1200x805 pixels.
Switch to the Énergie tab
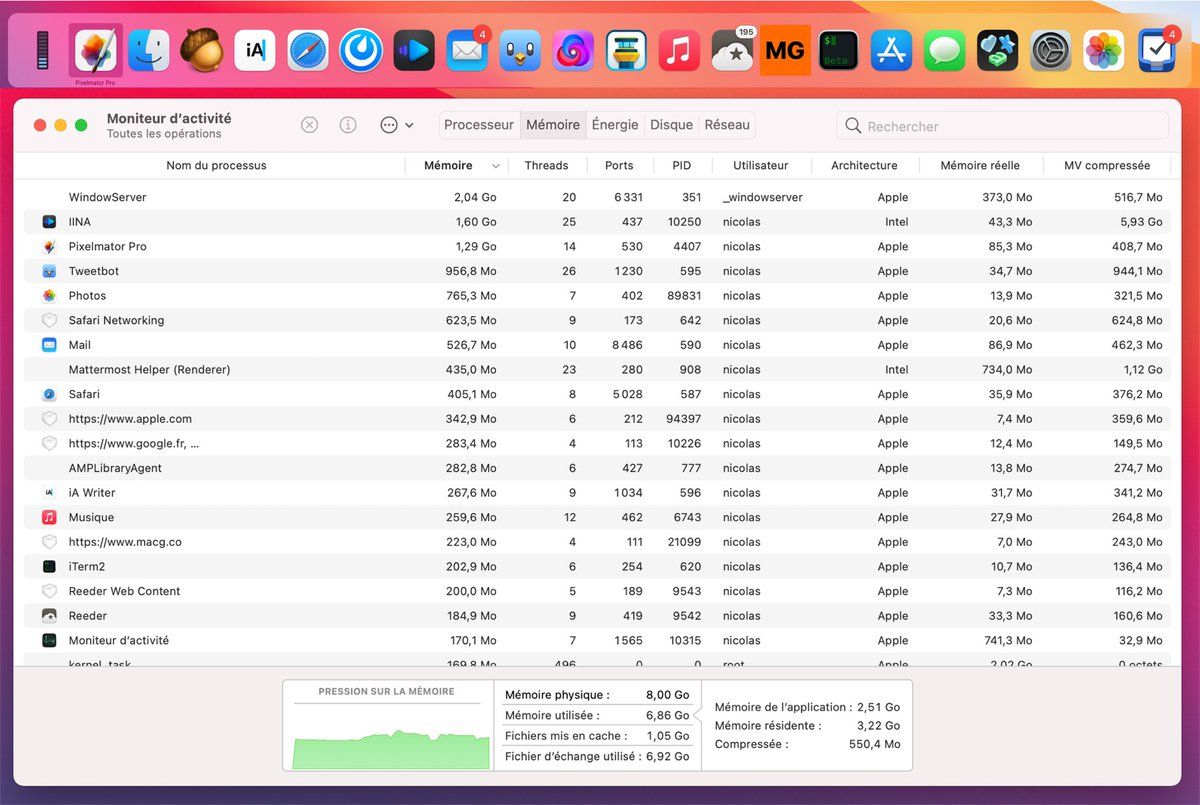click(615, 125)
